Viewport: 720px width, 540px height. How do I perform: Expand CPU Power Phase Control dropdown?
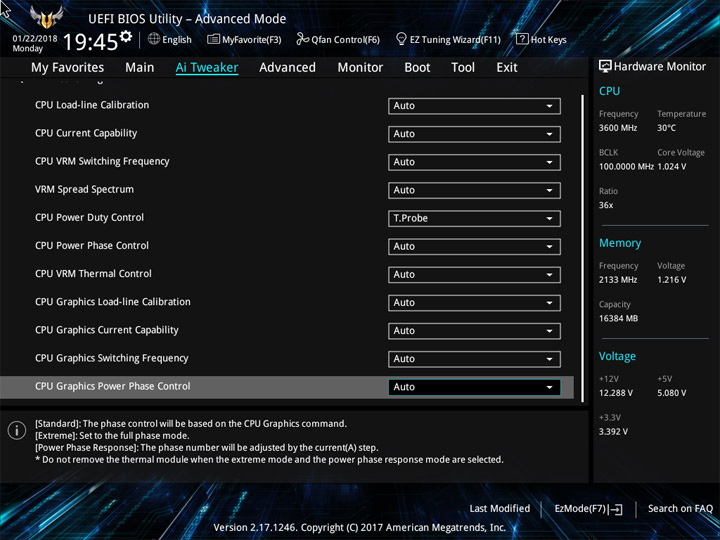tap(474, 247)
